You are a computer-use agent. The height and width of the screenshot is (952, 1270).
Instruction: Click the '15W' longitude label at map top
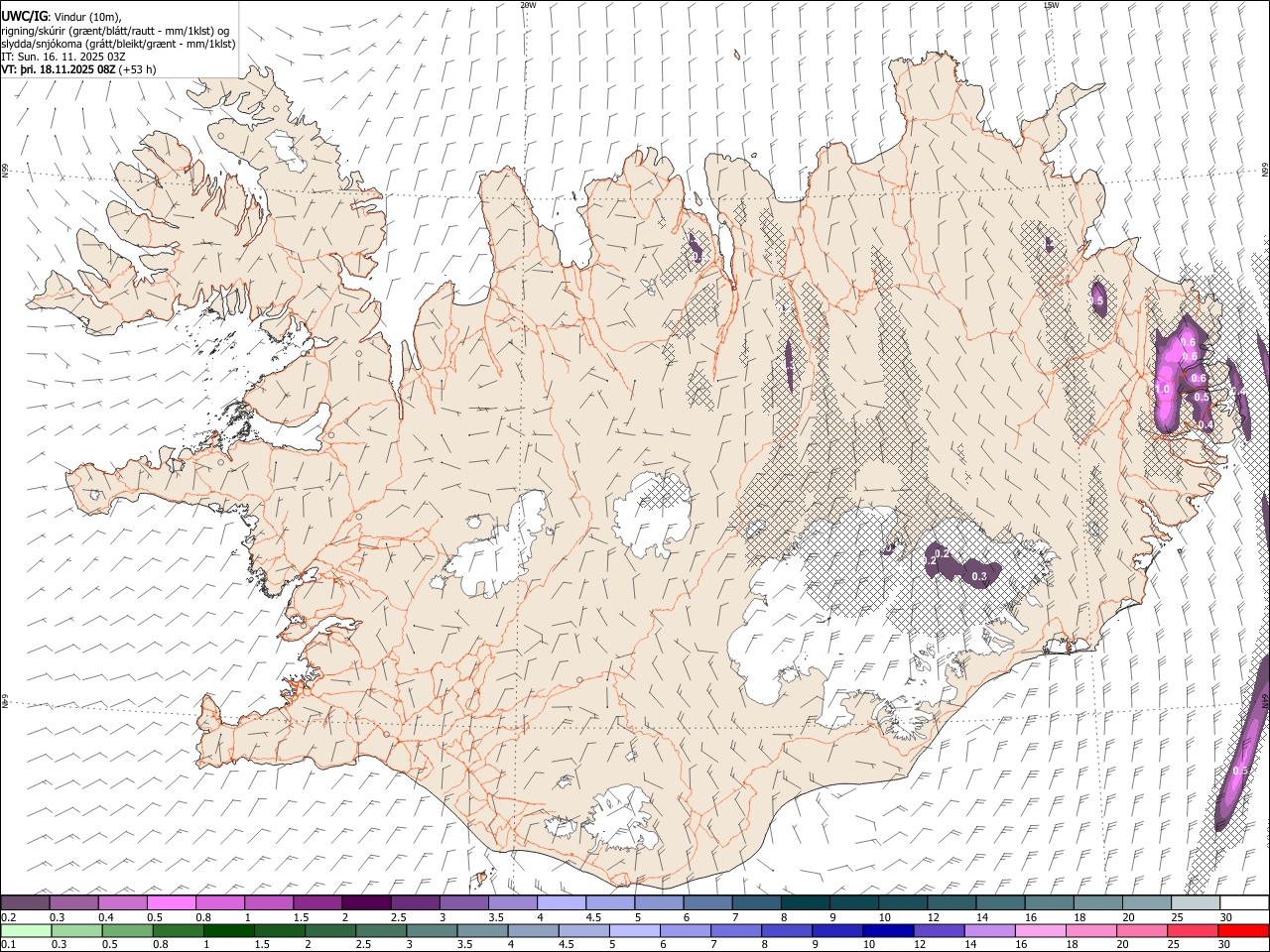[1051, 5]
